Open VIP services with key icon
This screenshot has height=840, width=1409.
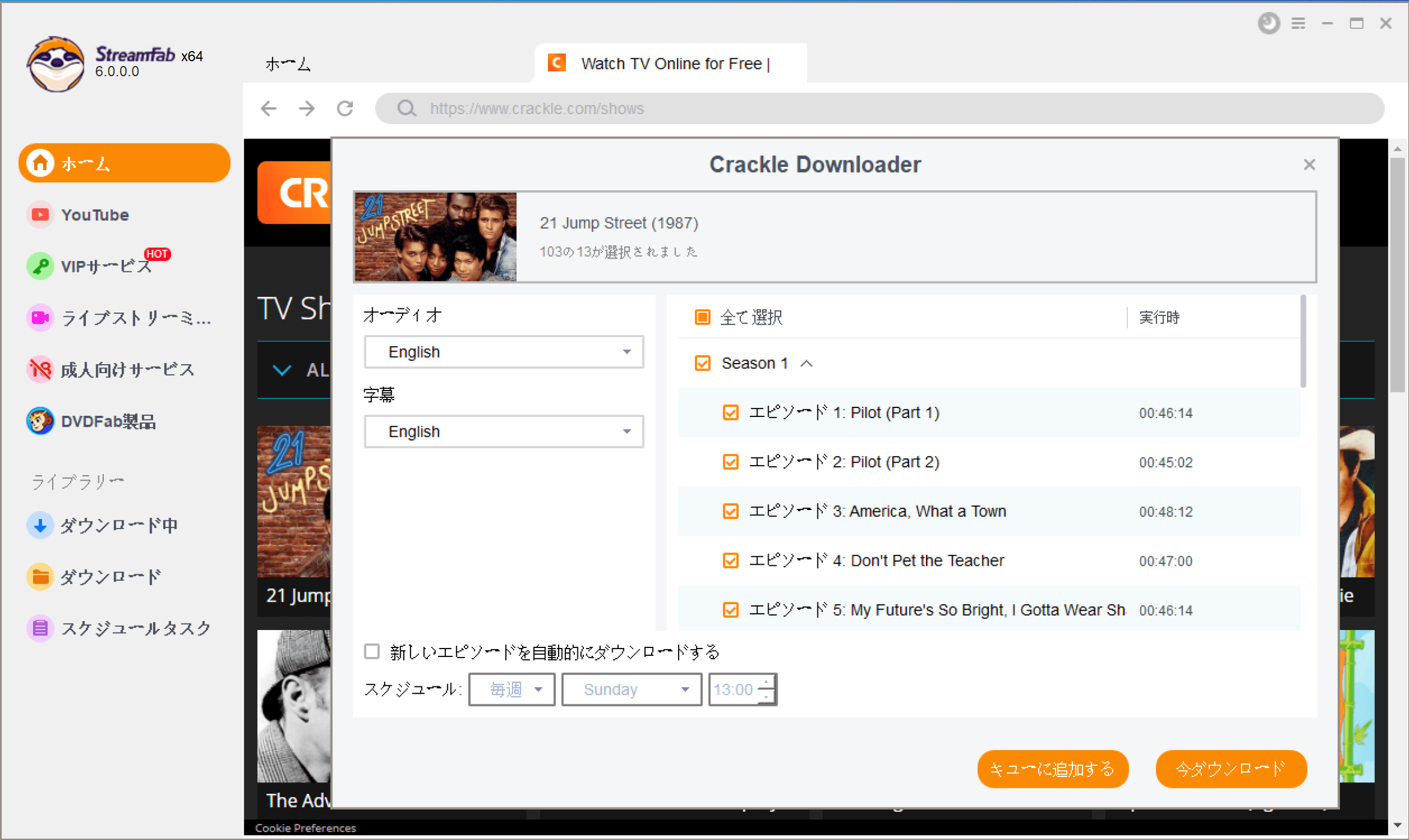pyautogui.click(x=90, y=266)
